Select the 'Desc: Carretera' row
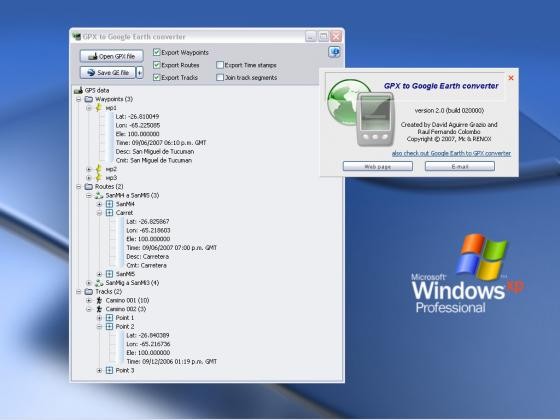This screenshot has height=420, width=560. coord(148,256)
